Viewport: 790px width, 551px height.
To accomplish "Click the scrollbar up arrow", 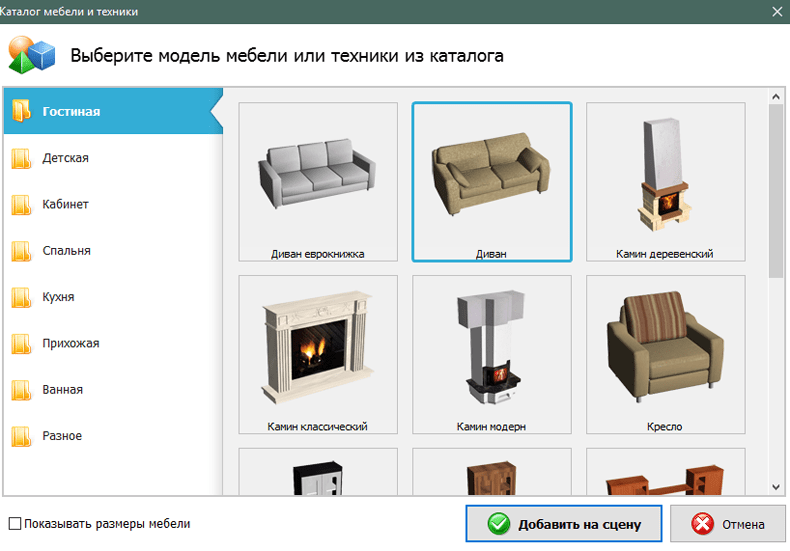I will coord(776,96).
